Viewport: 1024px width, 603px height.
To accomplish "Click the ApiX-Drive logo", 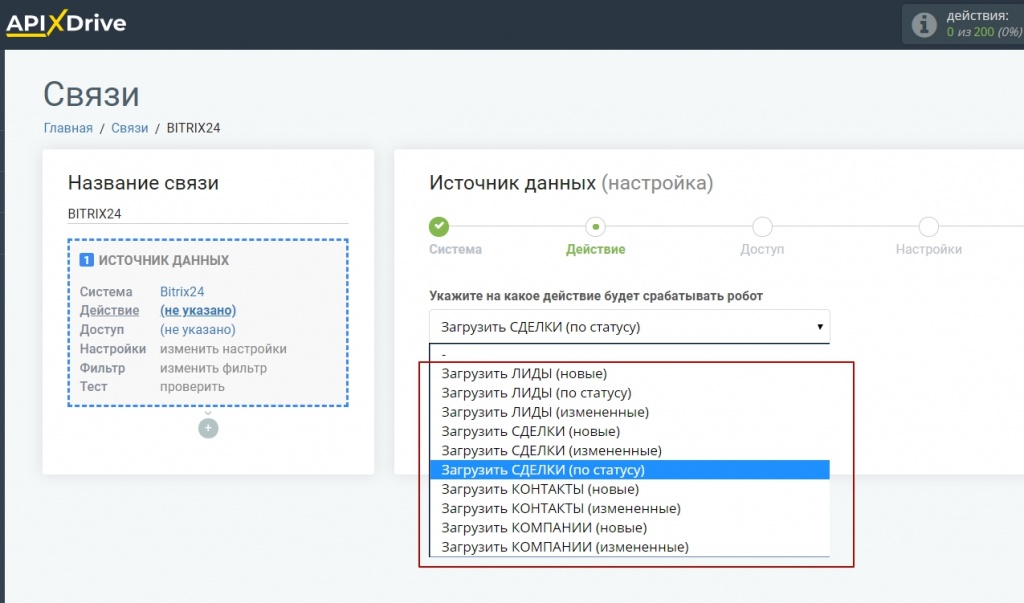I will click(66, 24).
